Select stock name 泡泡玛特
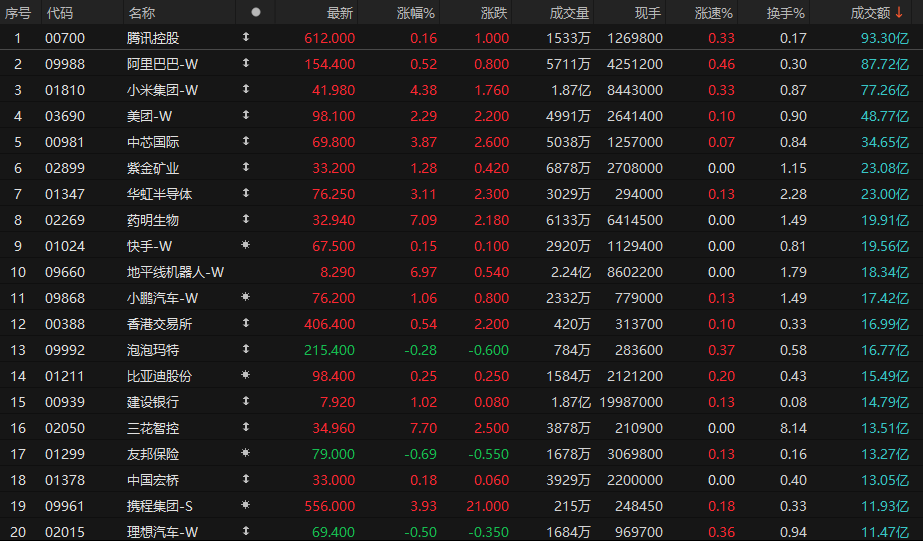 click(x=153, y=350)
